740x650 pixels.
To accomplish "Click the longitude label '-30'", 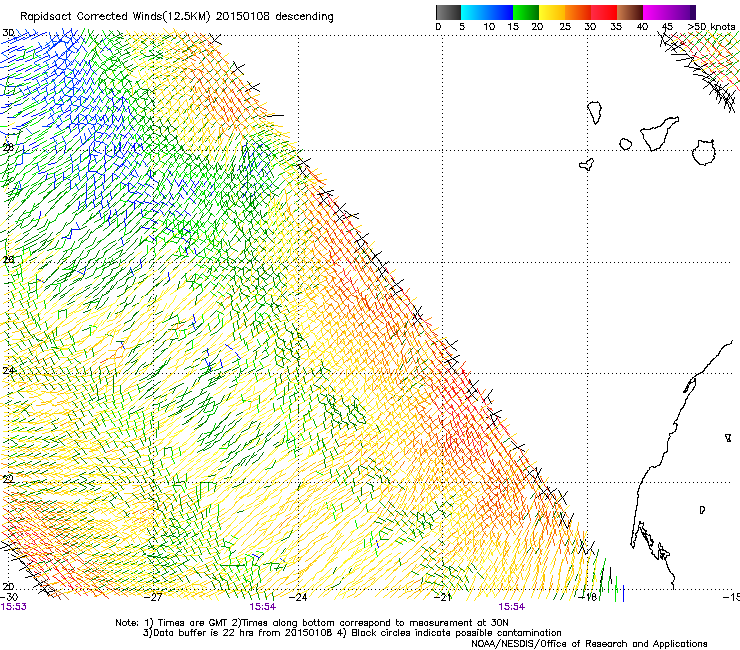I will (x=9, y=597).
